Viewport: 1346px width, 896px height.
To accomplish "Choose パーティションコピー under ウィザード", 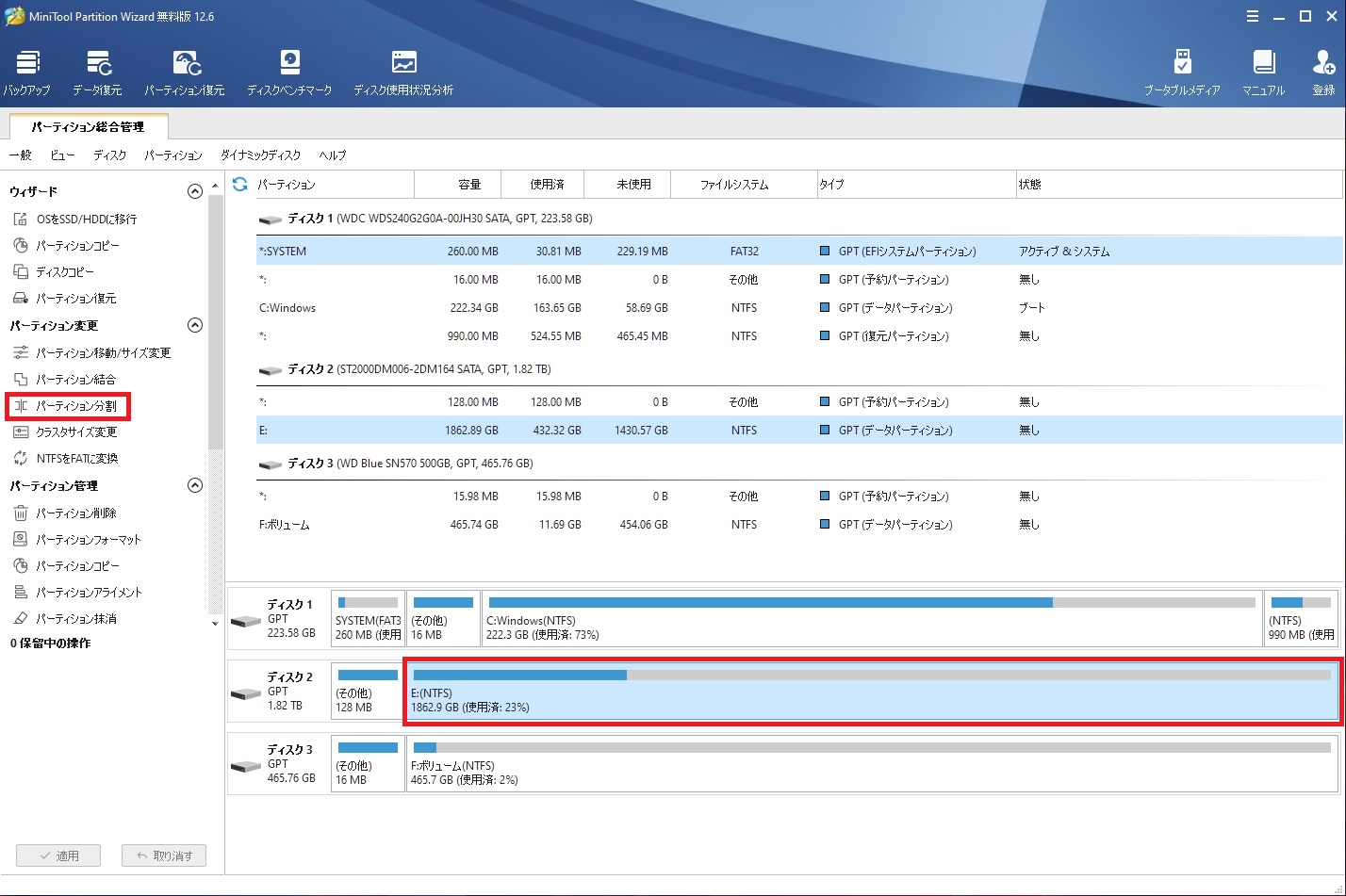I will 67,245.
